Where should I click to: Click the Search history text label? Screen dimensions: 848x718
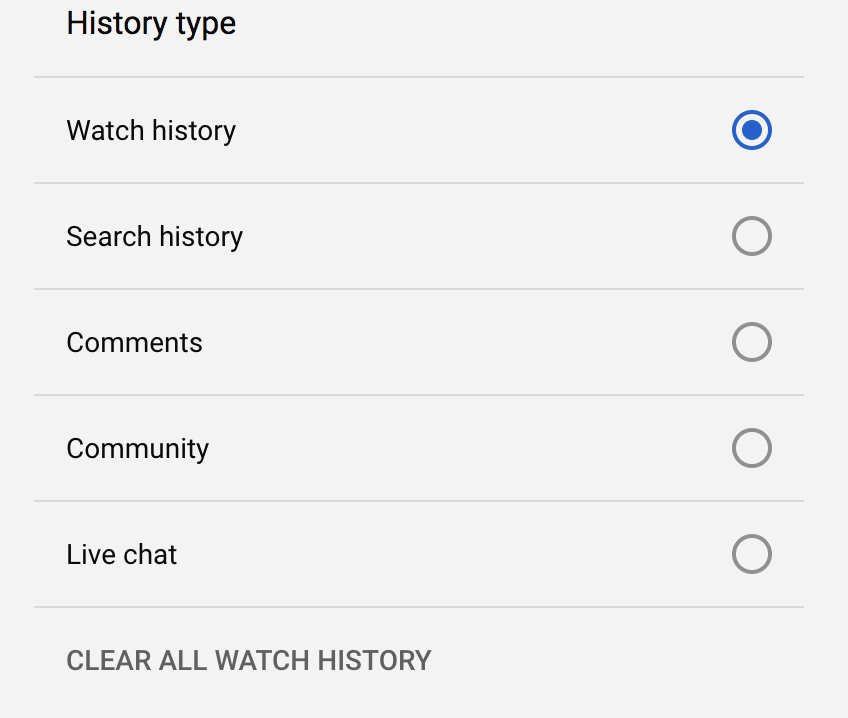[154, 236]
